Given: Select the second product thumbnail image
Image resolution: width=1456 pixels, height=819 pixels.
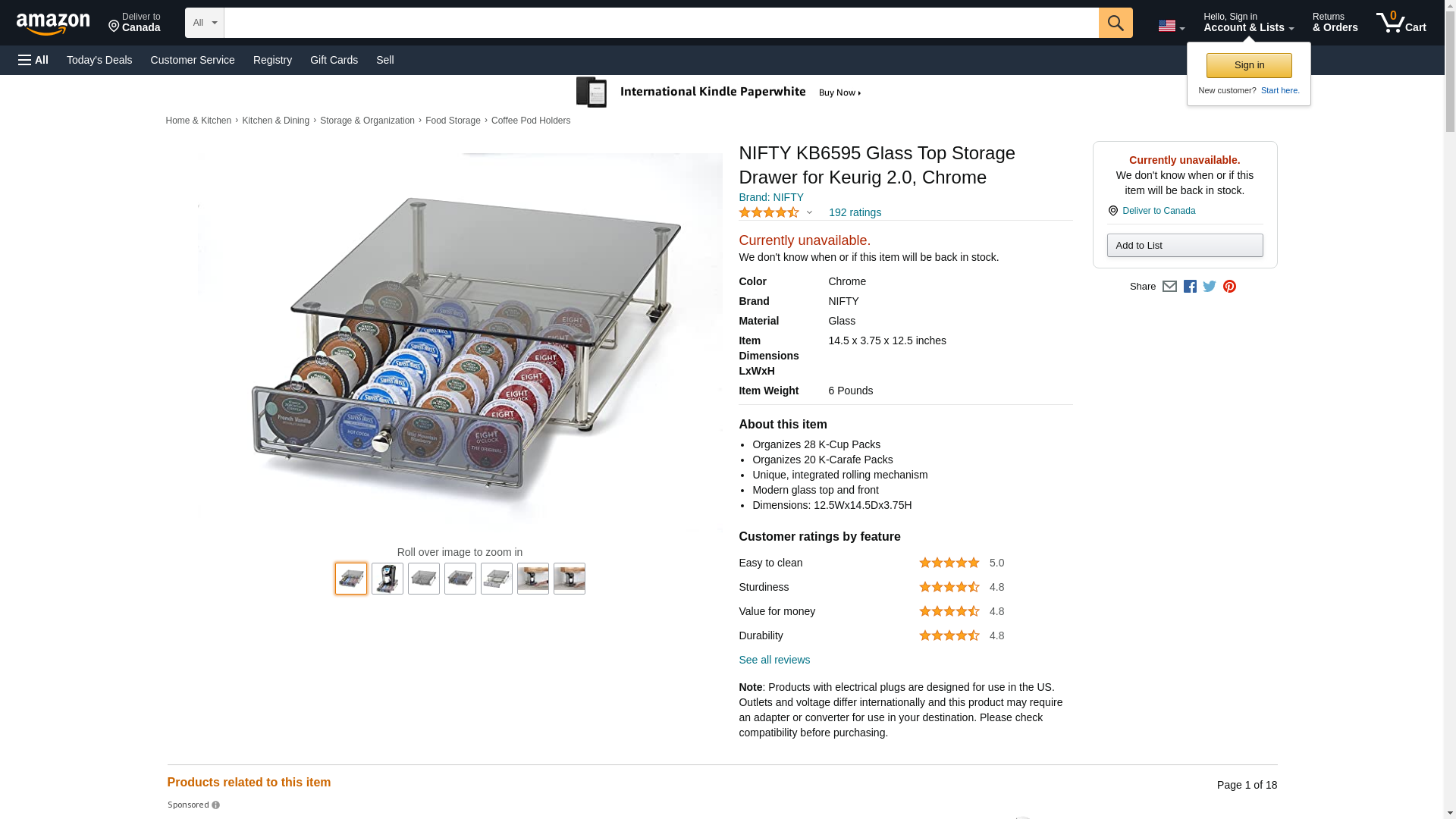Looking at the screenshot, I should (x=388, y=579).
